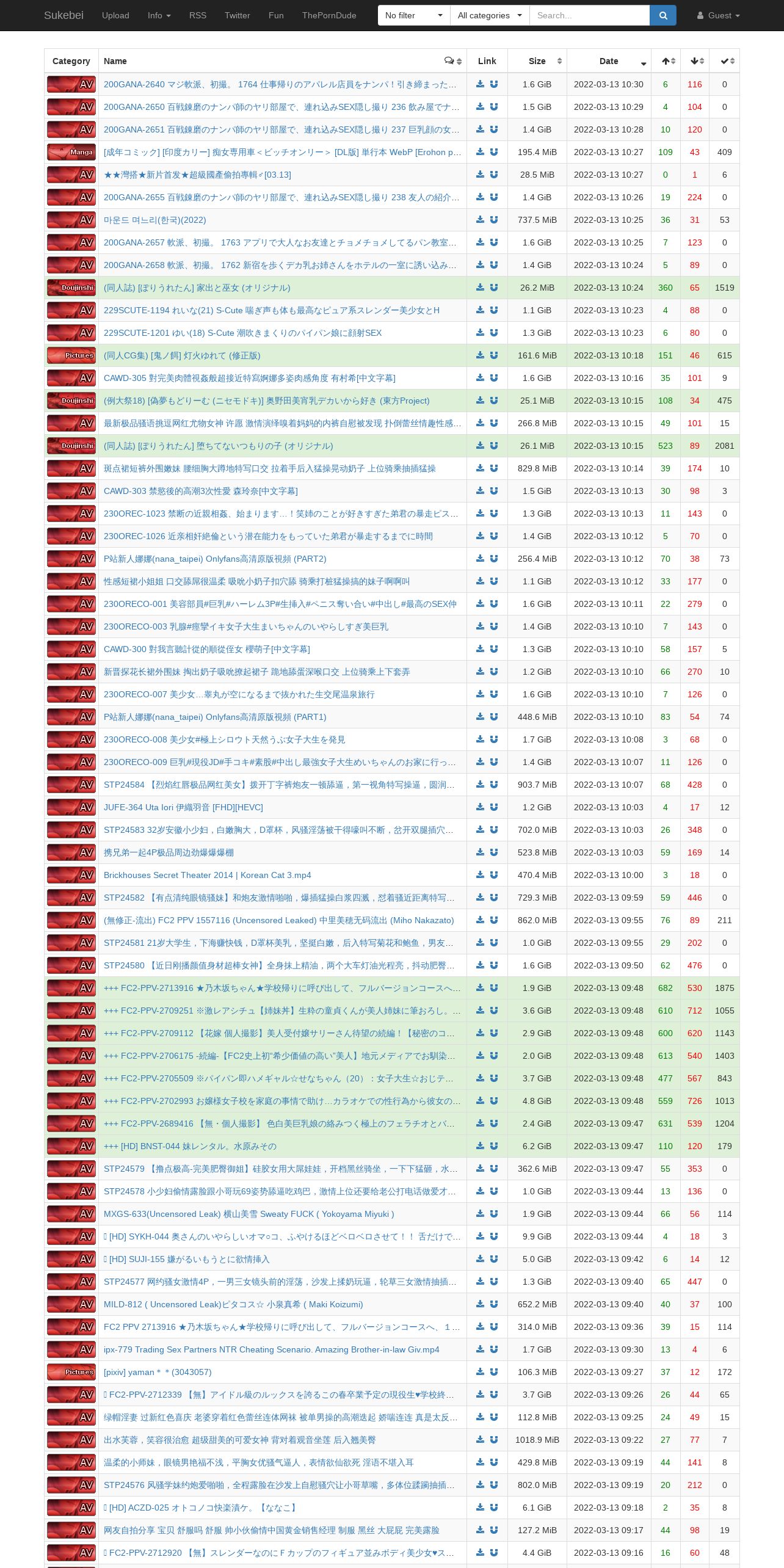Click the 1018.9 MiB size cell

537,1440
